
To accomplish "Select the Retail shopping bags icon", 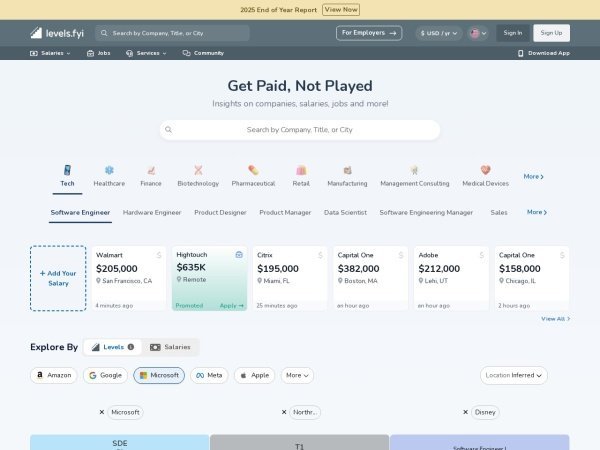I will [301, 170].
